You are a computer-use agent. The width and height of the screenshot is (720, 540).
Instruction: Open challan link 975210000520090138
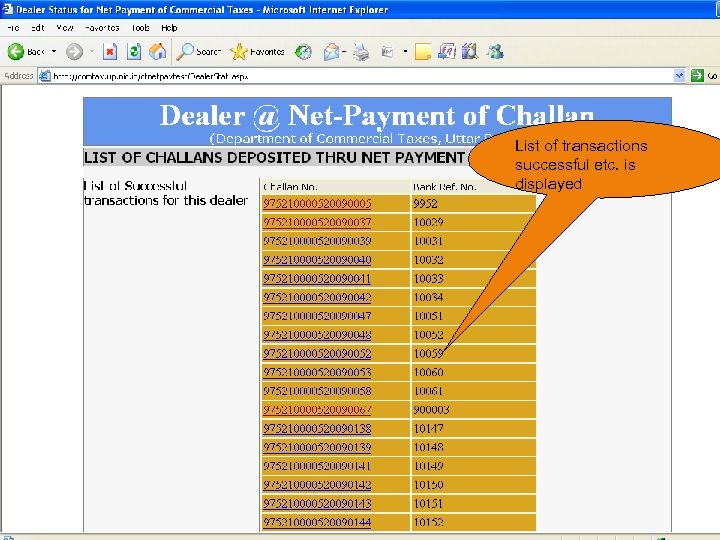point(317,428)
